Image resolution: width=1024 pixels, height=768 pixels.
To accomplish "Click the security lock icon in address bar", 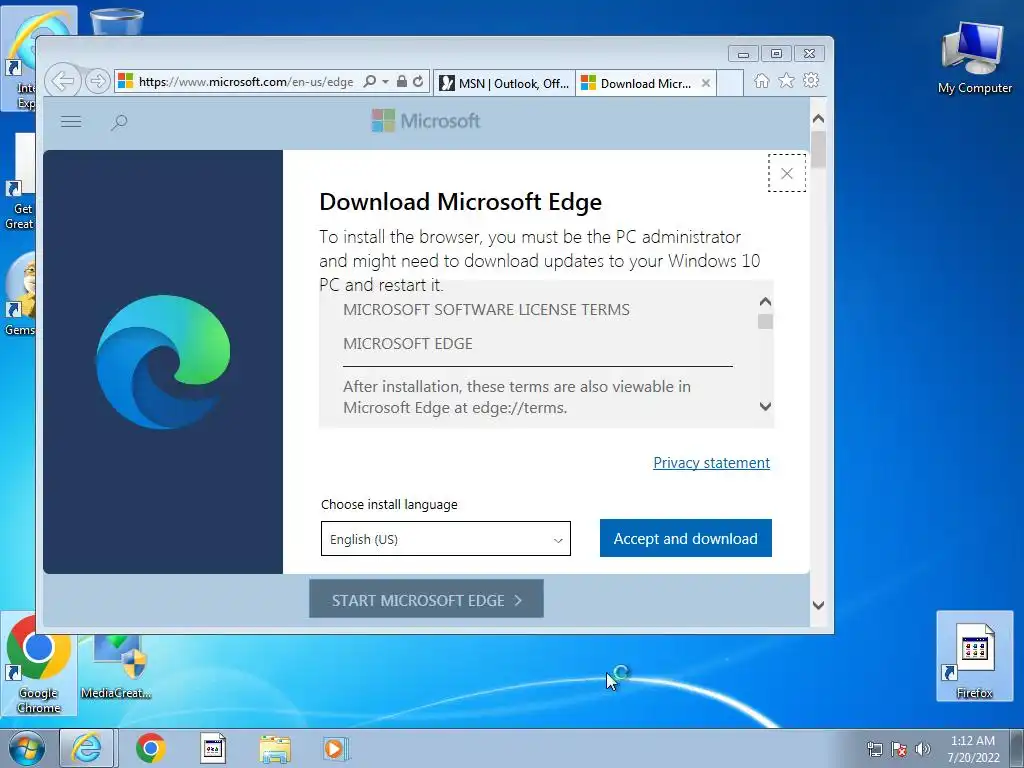I will 402,82.
